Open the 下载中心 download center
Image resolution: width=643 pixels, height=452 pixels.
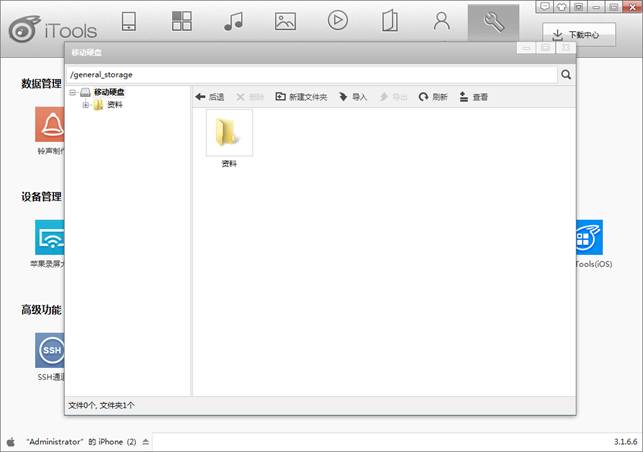[x=579, y=34]
